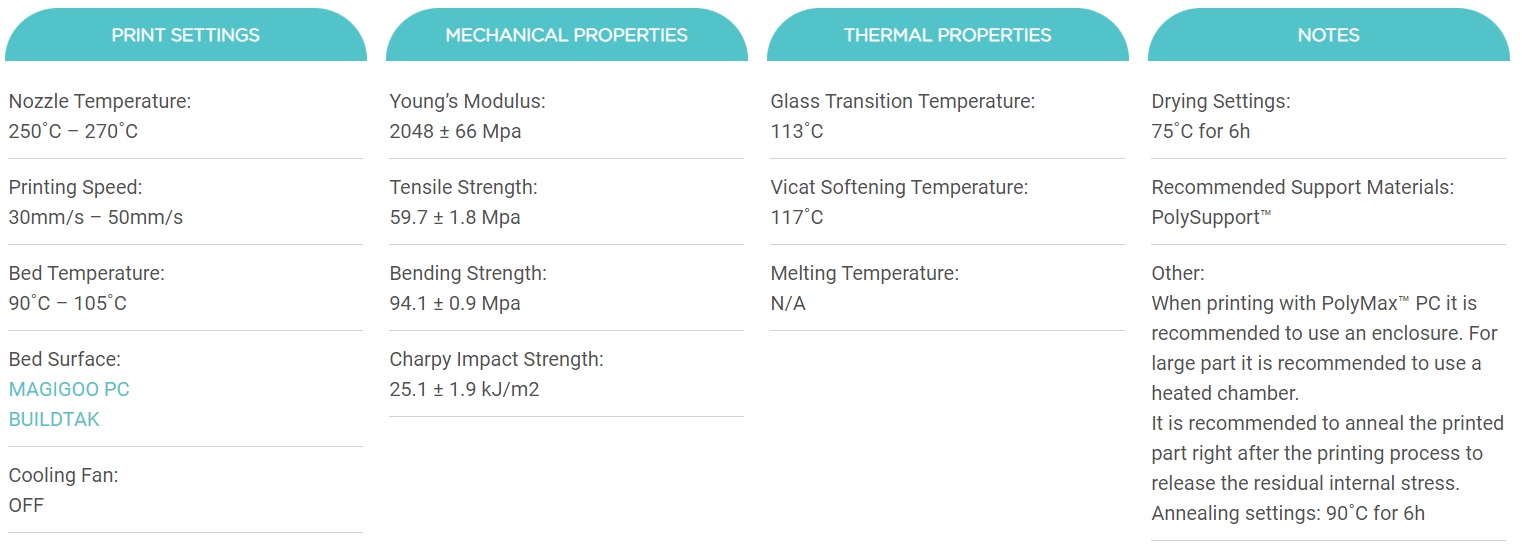The height and width of the screenshot is (551, 1522).
Task: Click the NOTES header
Action: (1328, 35)
